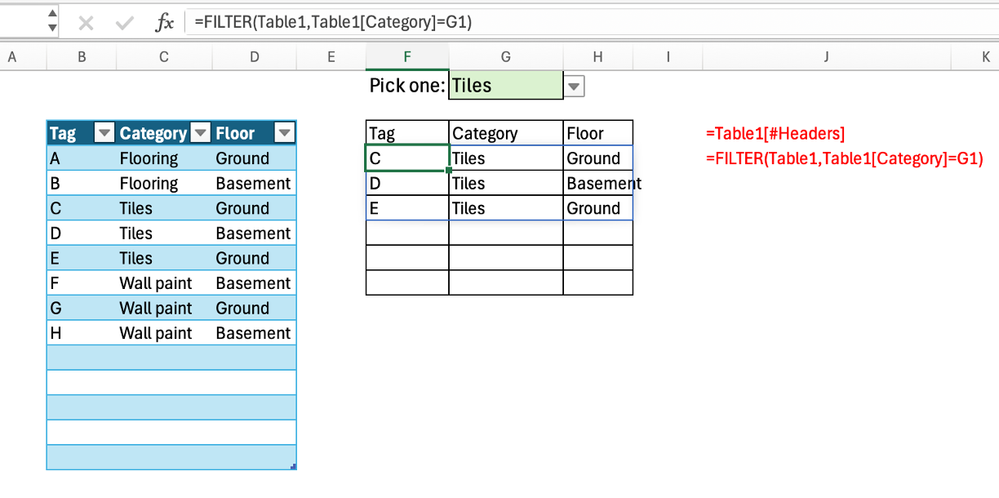999x498 pixels.
Task: Click inside the formula bar text
Action: pyautogui.click(x=333, y=22)
